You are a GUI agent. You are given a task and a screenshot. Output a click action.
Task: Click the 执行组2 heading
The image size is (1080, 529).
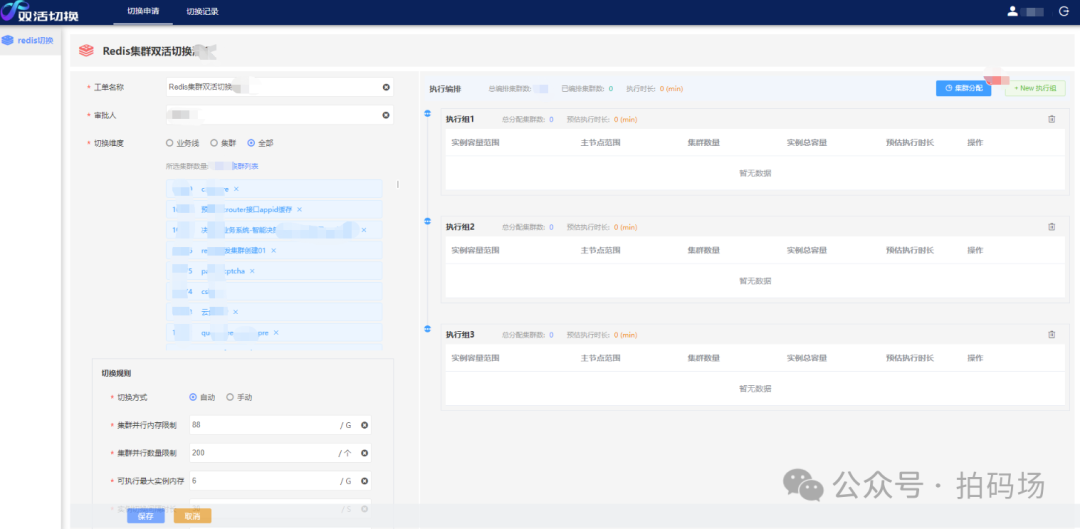point(460,227)
